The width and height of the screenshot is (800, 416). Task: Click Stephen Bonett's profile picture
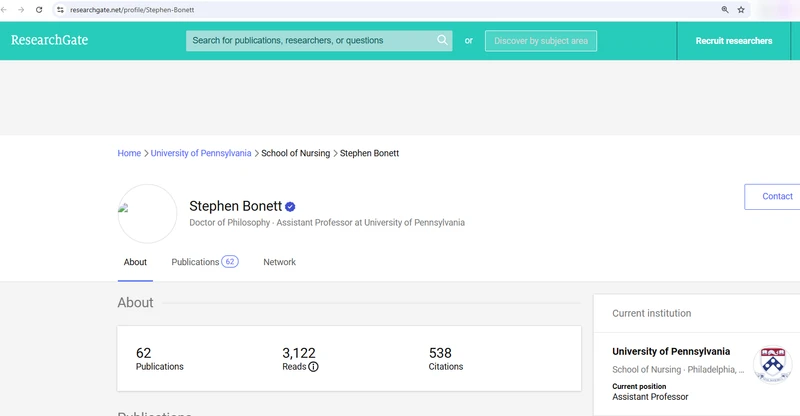point(147,213)
